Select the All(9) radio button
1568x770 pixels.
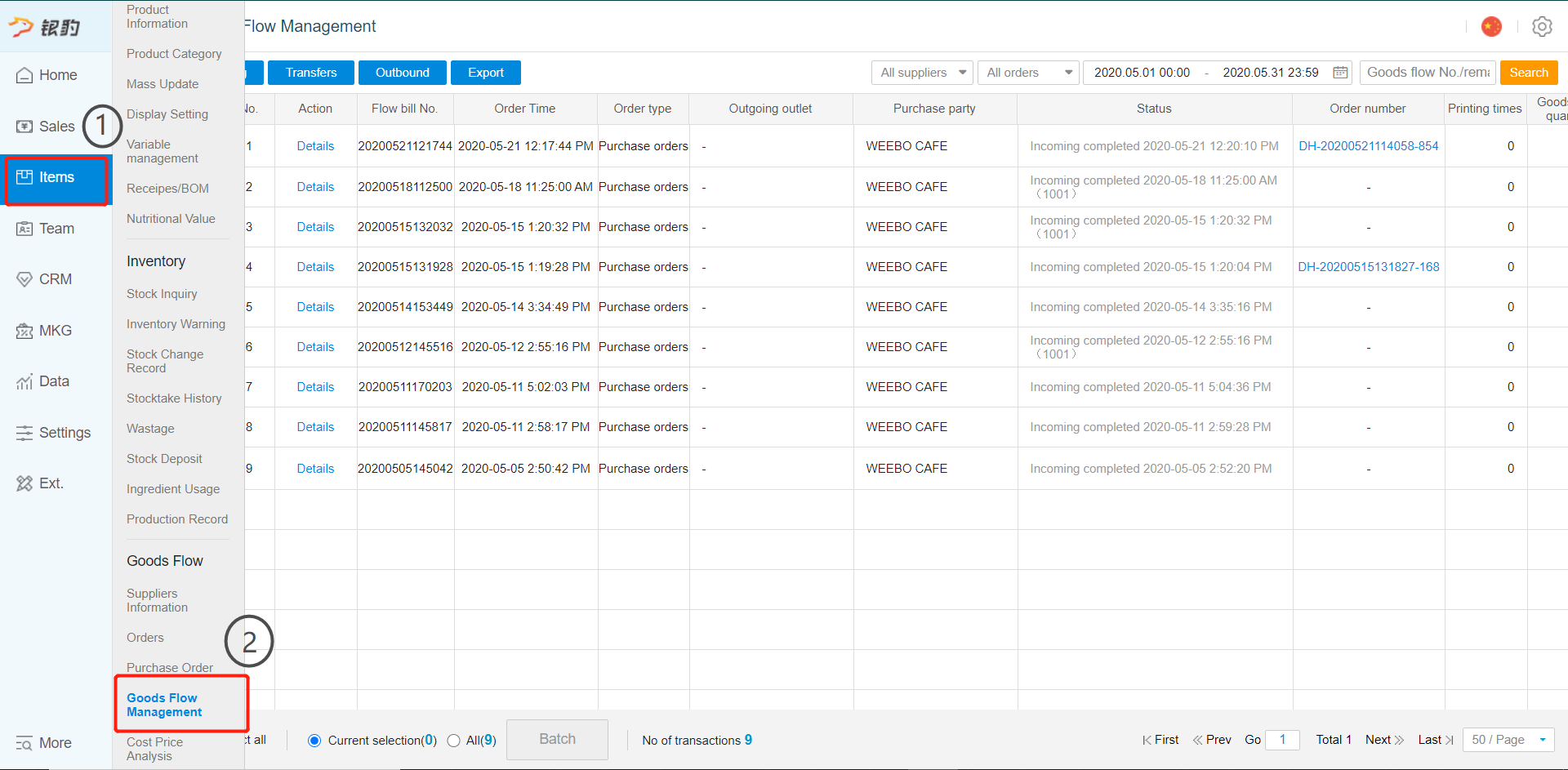click(x=453, y=741)
